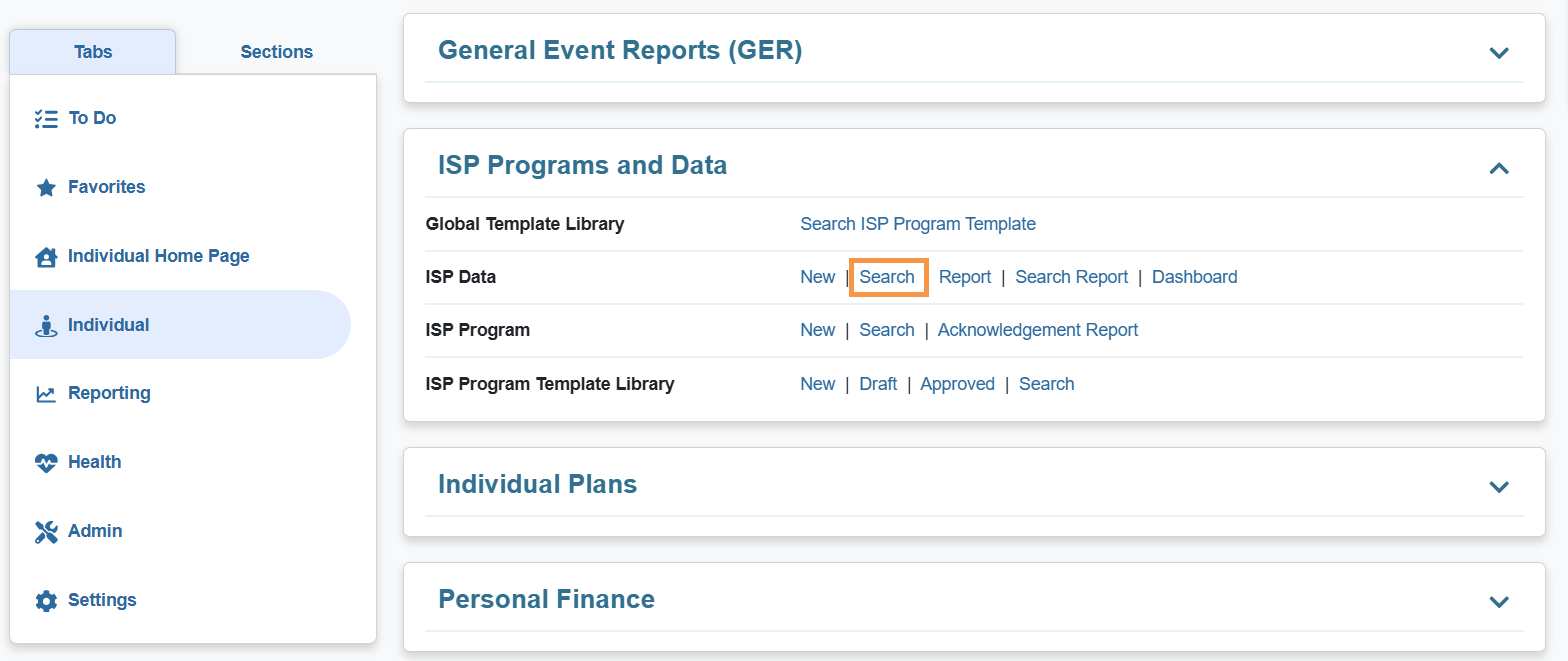Click the Admin tools icon

coord(45,530)
